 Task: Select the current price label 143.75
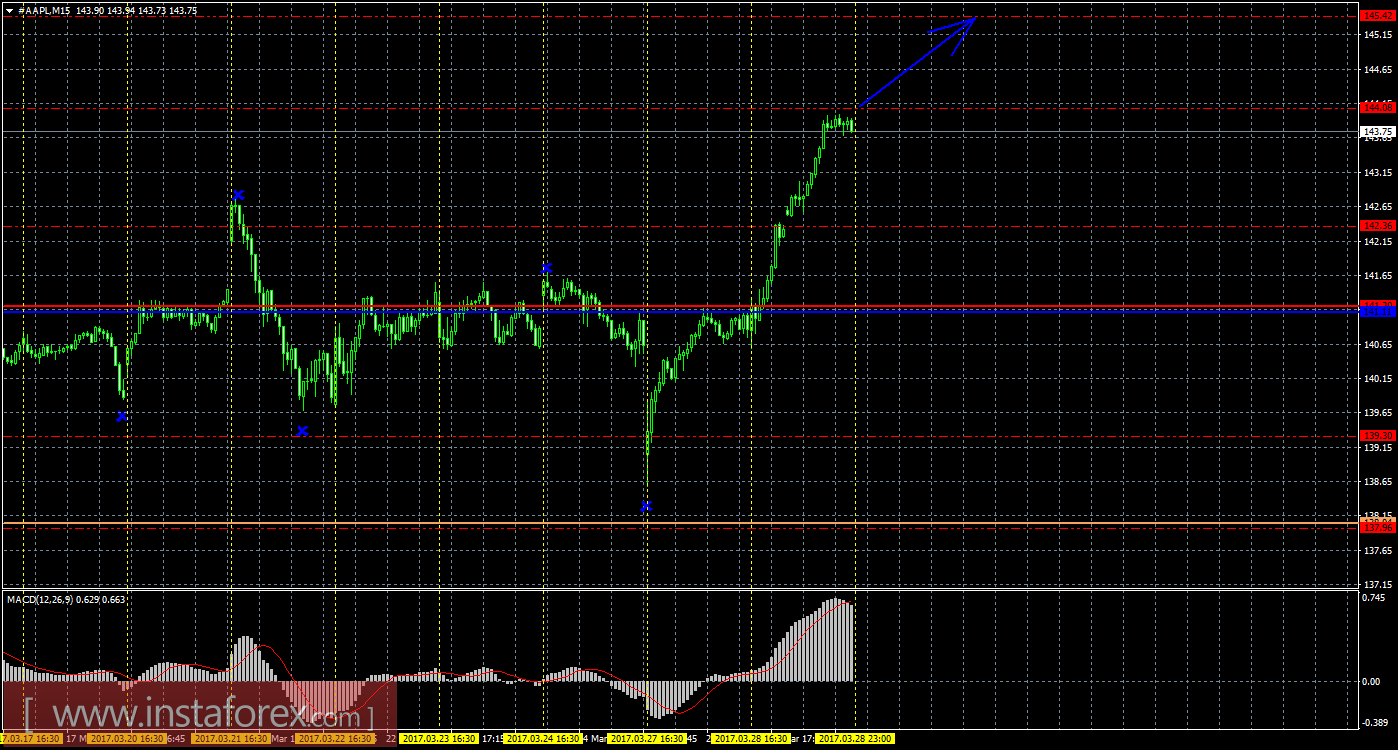tap(1378, 131)
